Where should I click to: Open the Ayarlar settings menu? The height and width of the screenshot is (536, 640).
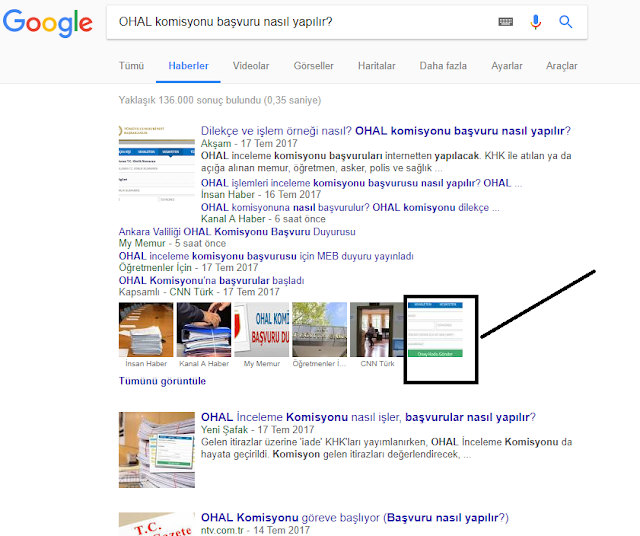point(507,66)
